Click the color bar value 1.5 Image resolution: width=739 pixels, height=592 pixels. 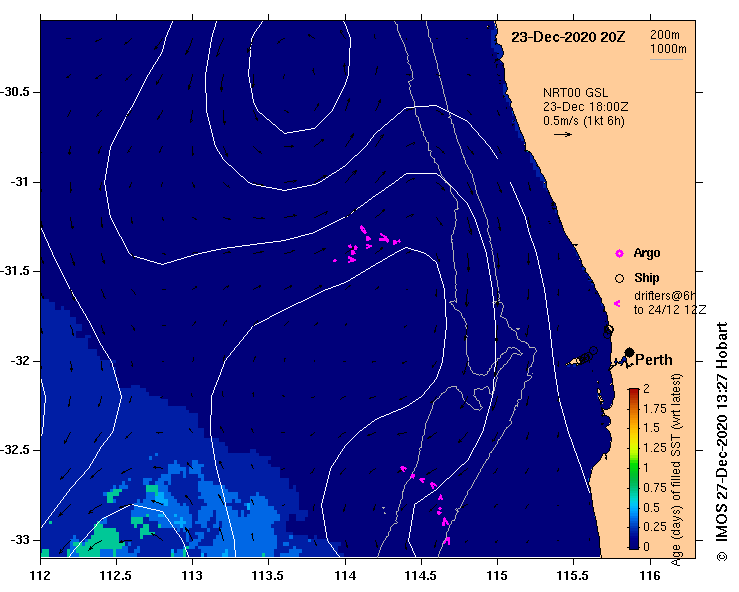click(x=651, y=428)
